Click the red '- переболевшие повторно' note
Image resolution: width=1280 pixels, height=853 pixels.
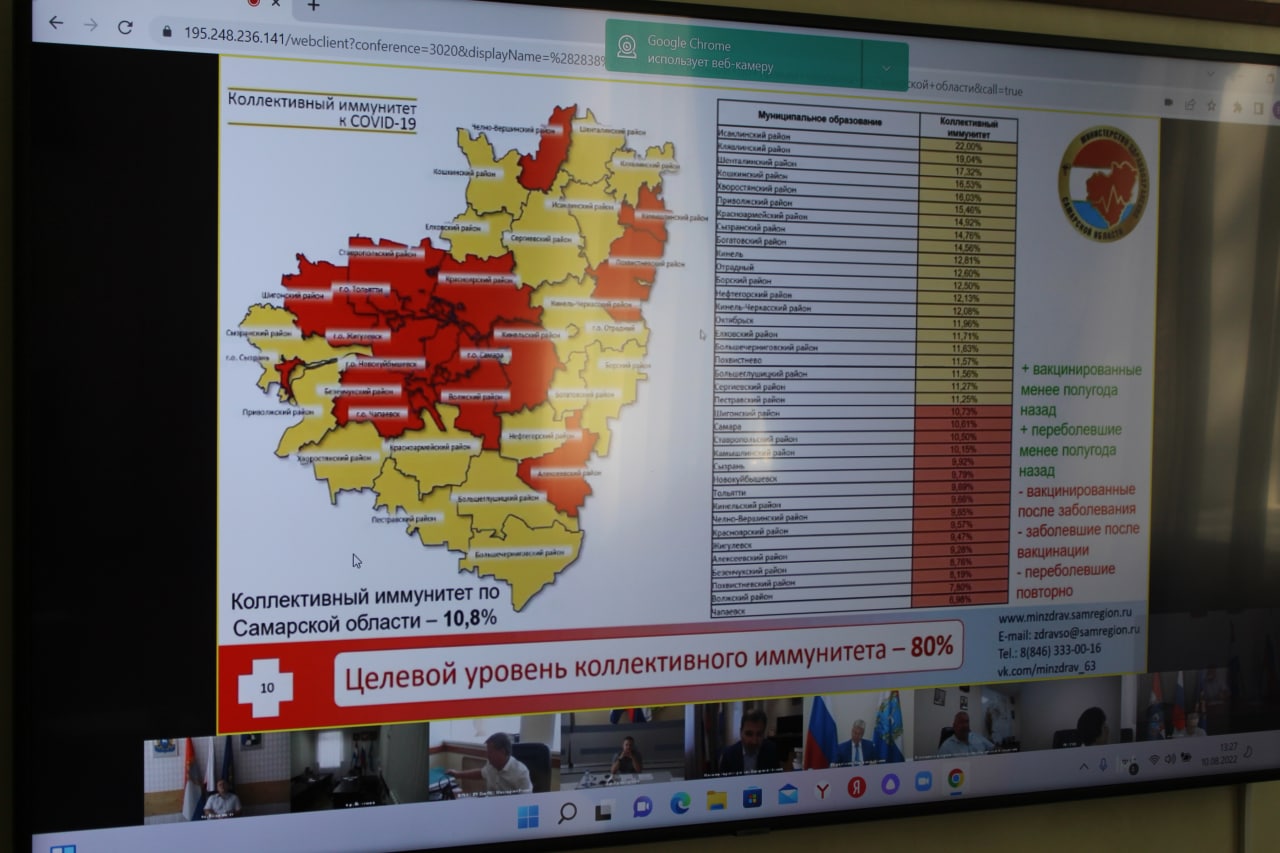[1064, 581]
